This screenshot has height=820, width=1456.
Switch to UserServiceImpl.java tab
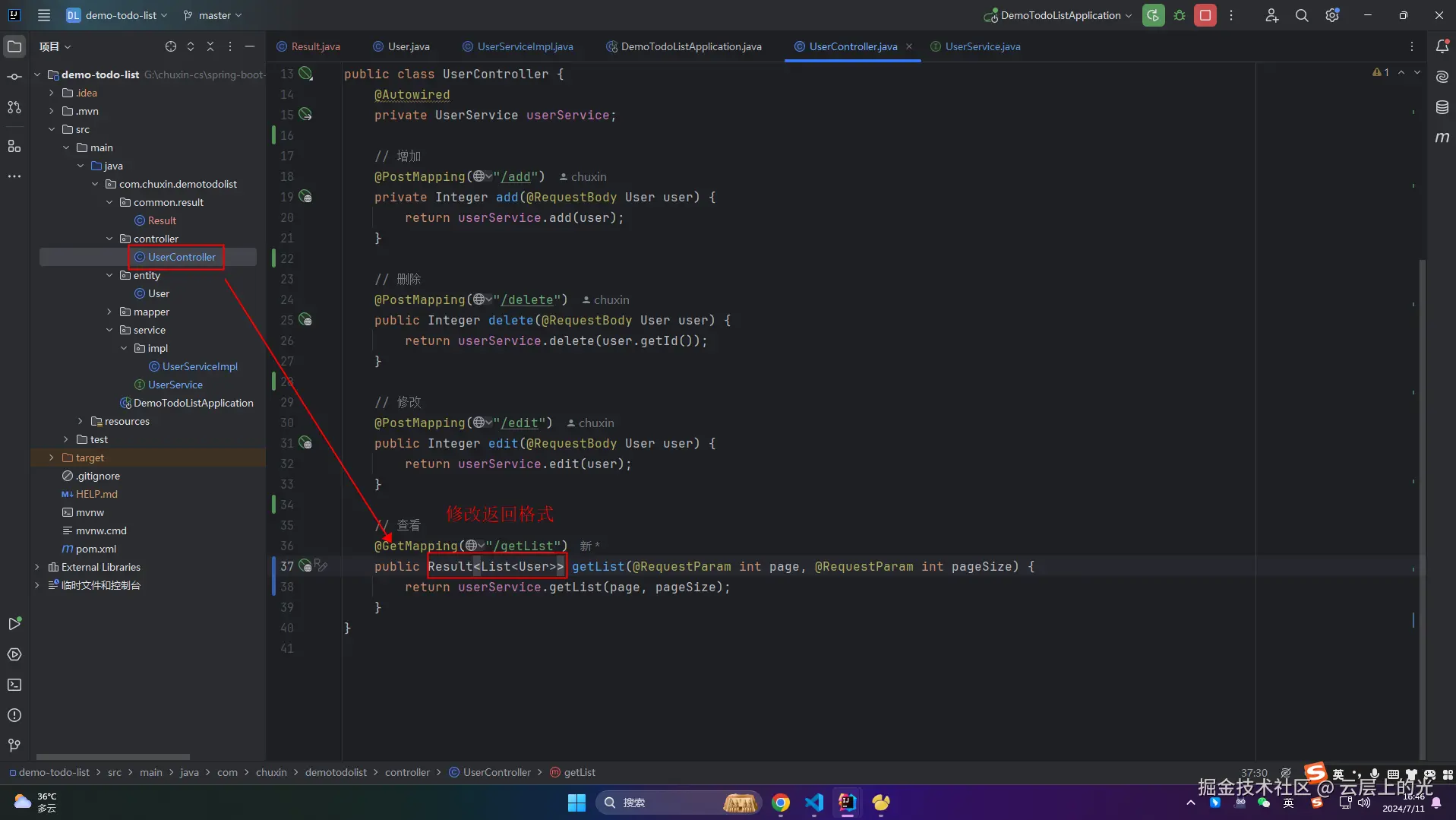click(518, 46)
